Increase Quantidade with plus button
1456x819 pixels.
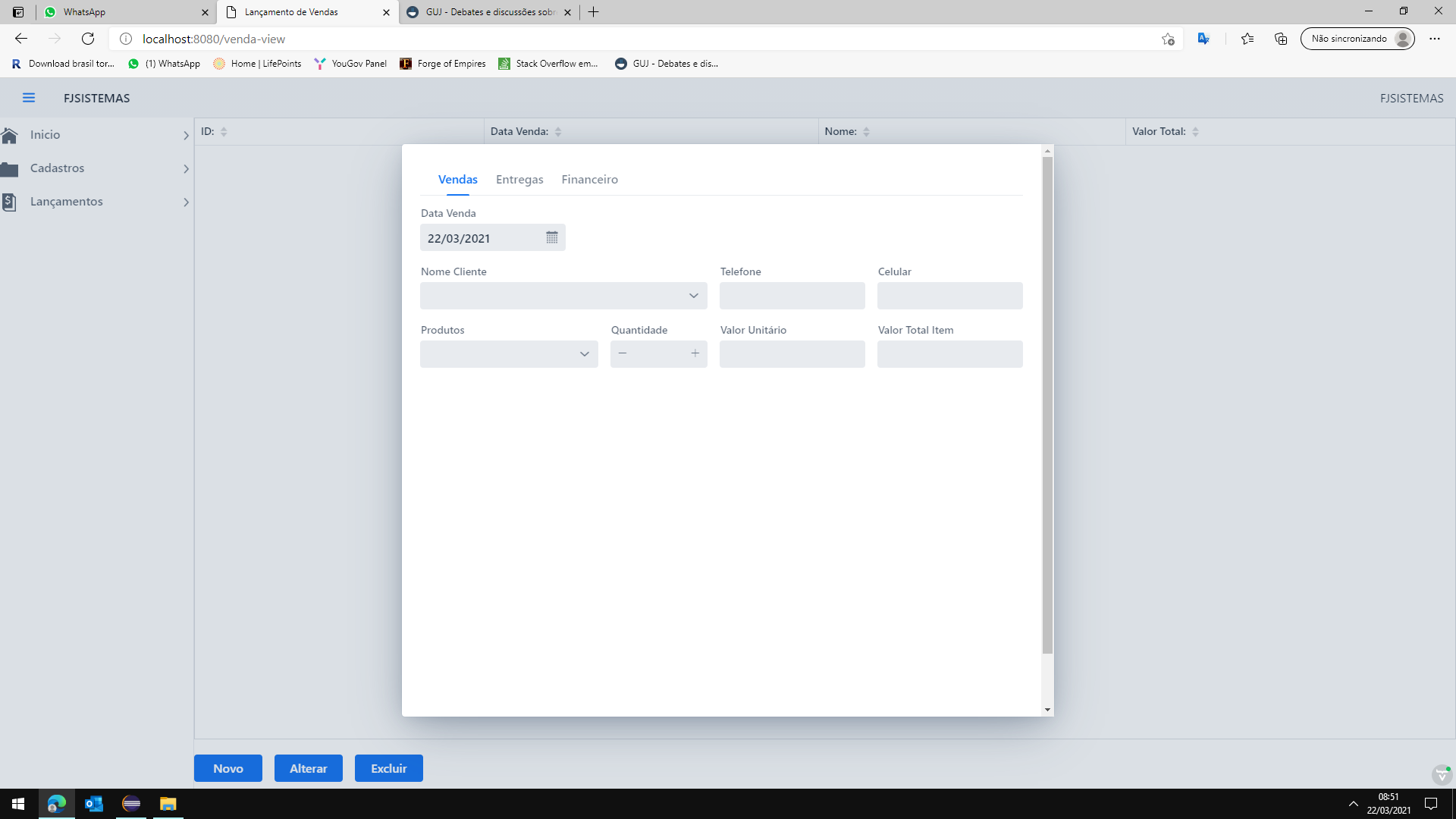(x=695, y=353)
